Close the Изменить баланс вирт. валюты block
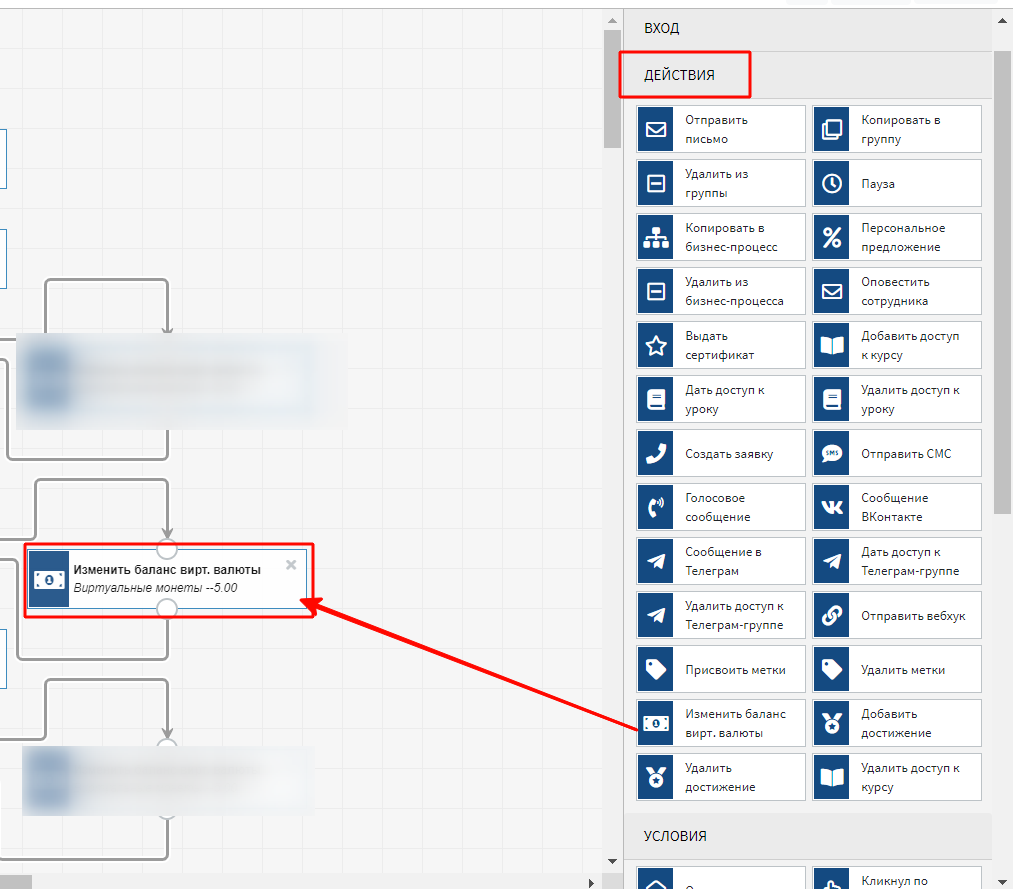The height and width of the screenshot is (889, 1013). (x=291, y=565)
